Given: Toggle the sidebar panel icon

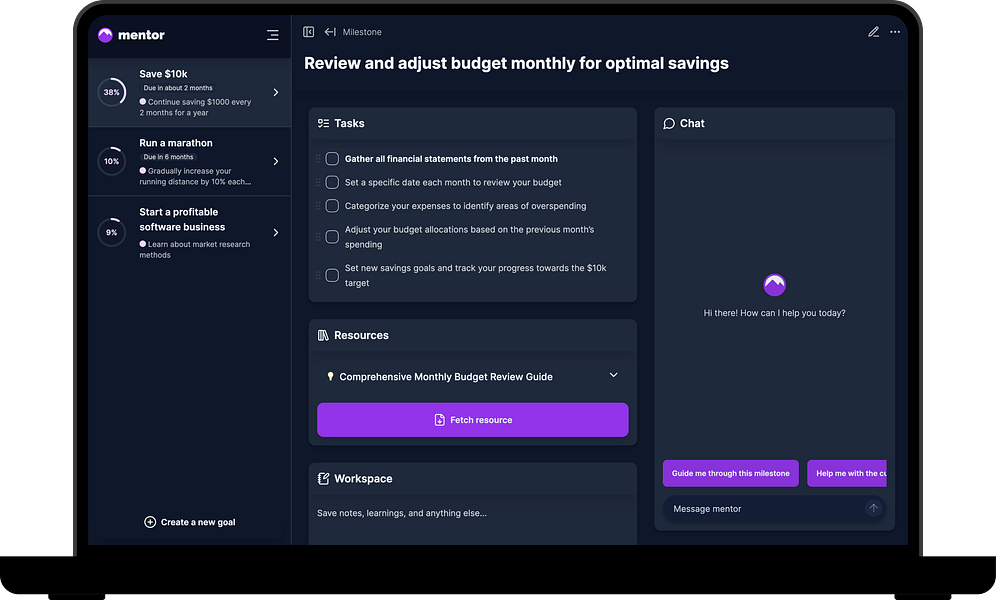Looking at the screenshot, I should [309, 32].
